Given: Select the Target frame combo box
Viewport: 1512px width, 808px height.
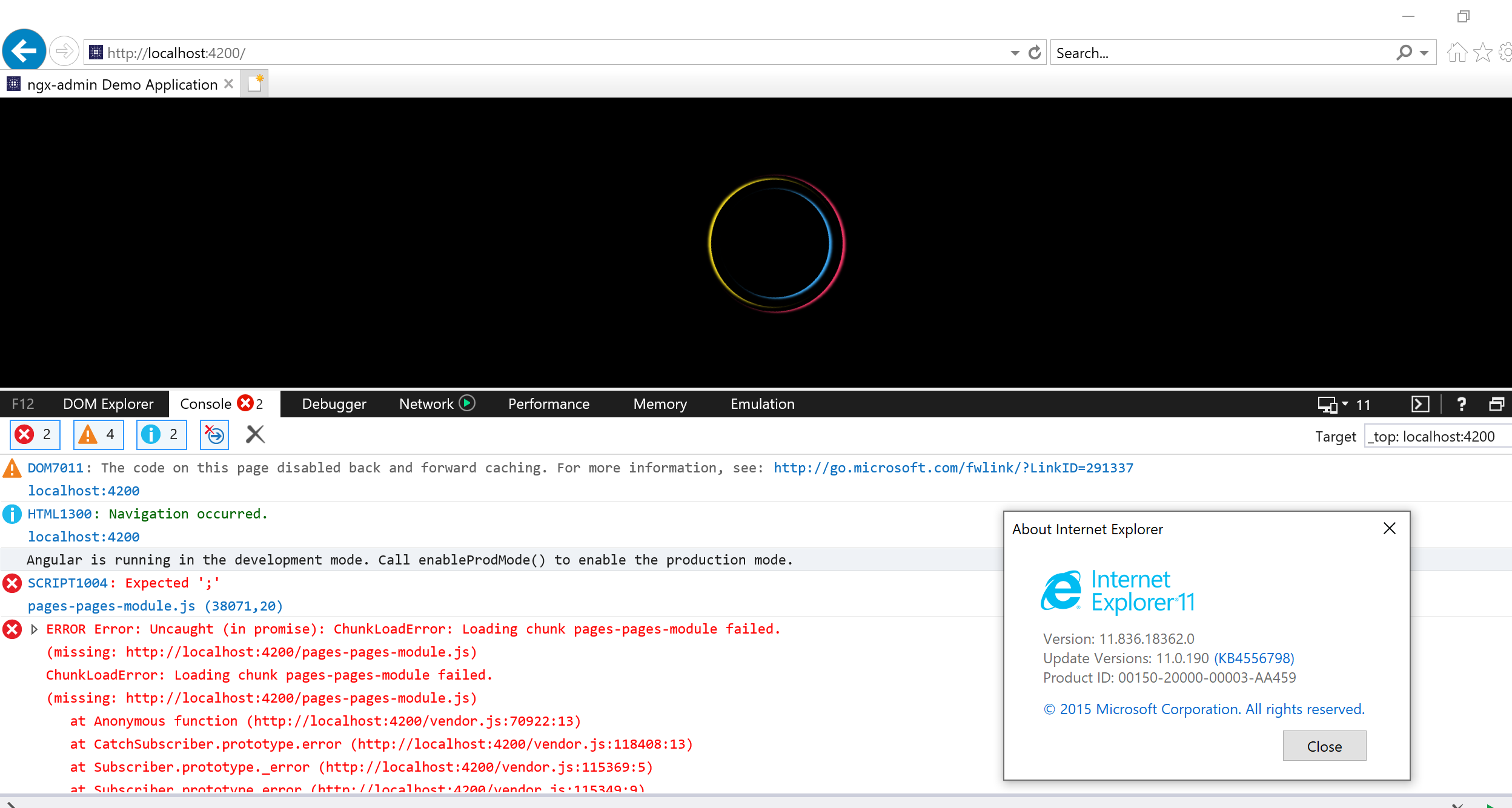Looking at the screenshot, I should click(1437, 436).
